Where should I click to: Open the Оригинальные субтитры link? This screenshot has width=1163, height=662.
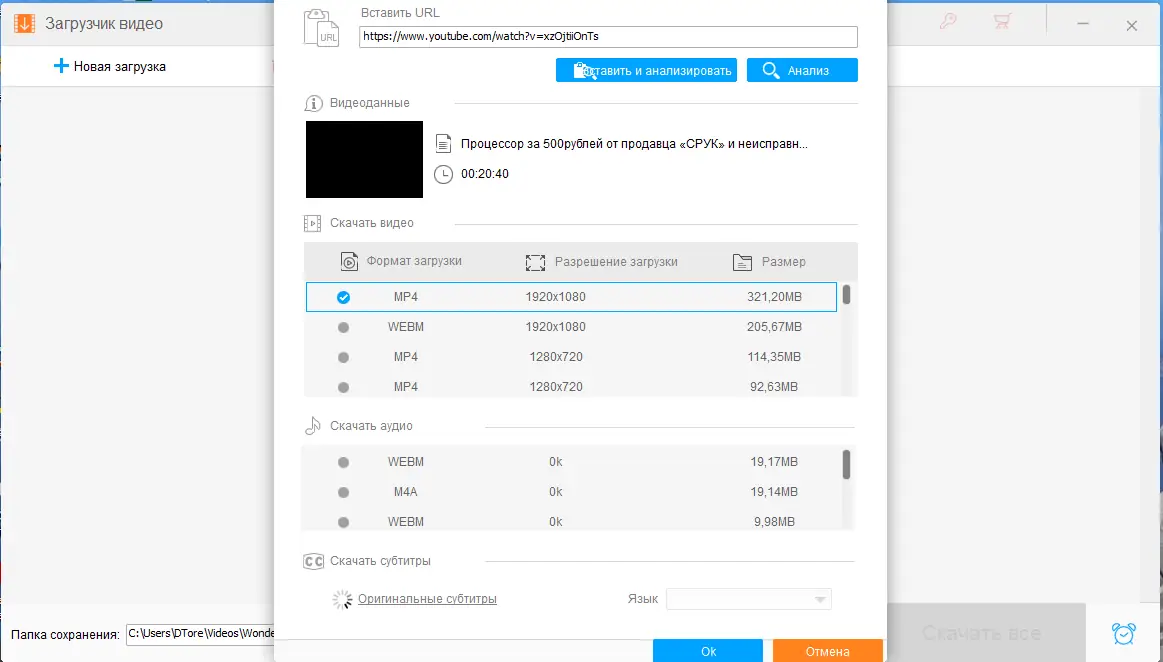pos(425,598)
